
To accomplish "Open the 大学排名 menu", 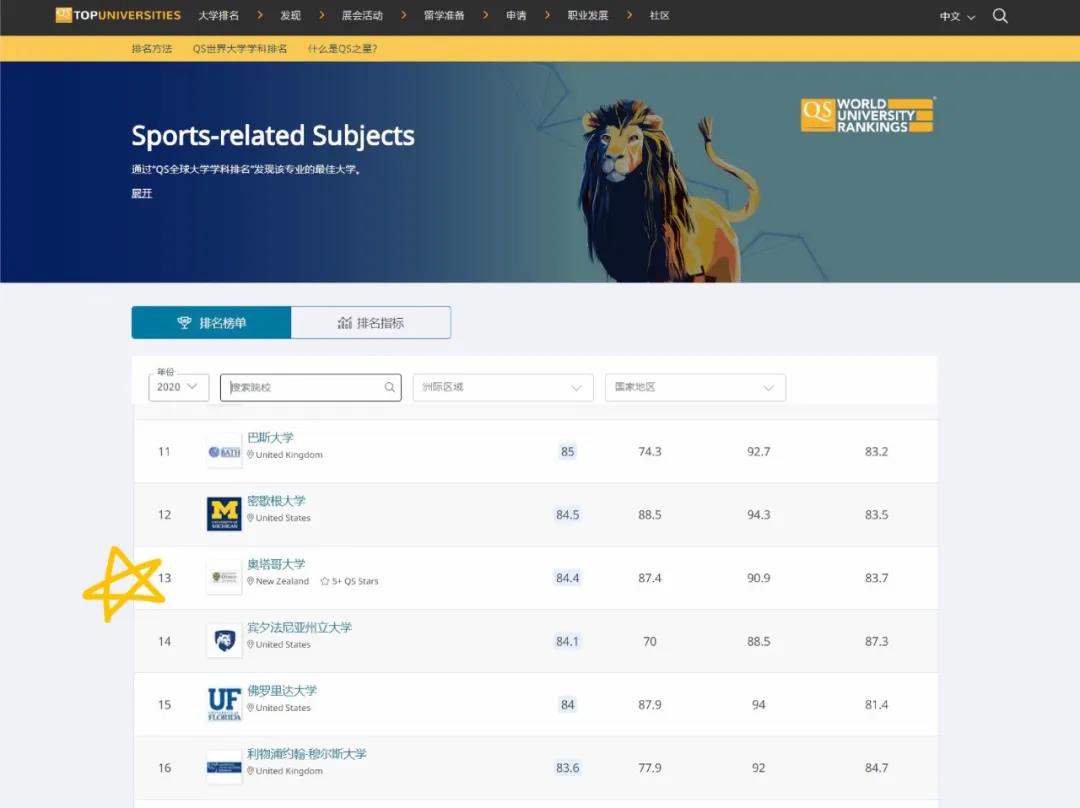I will coord(218,16).
